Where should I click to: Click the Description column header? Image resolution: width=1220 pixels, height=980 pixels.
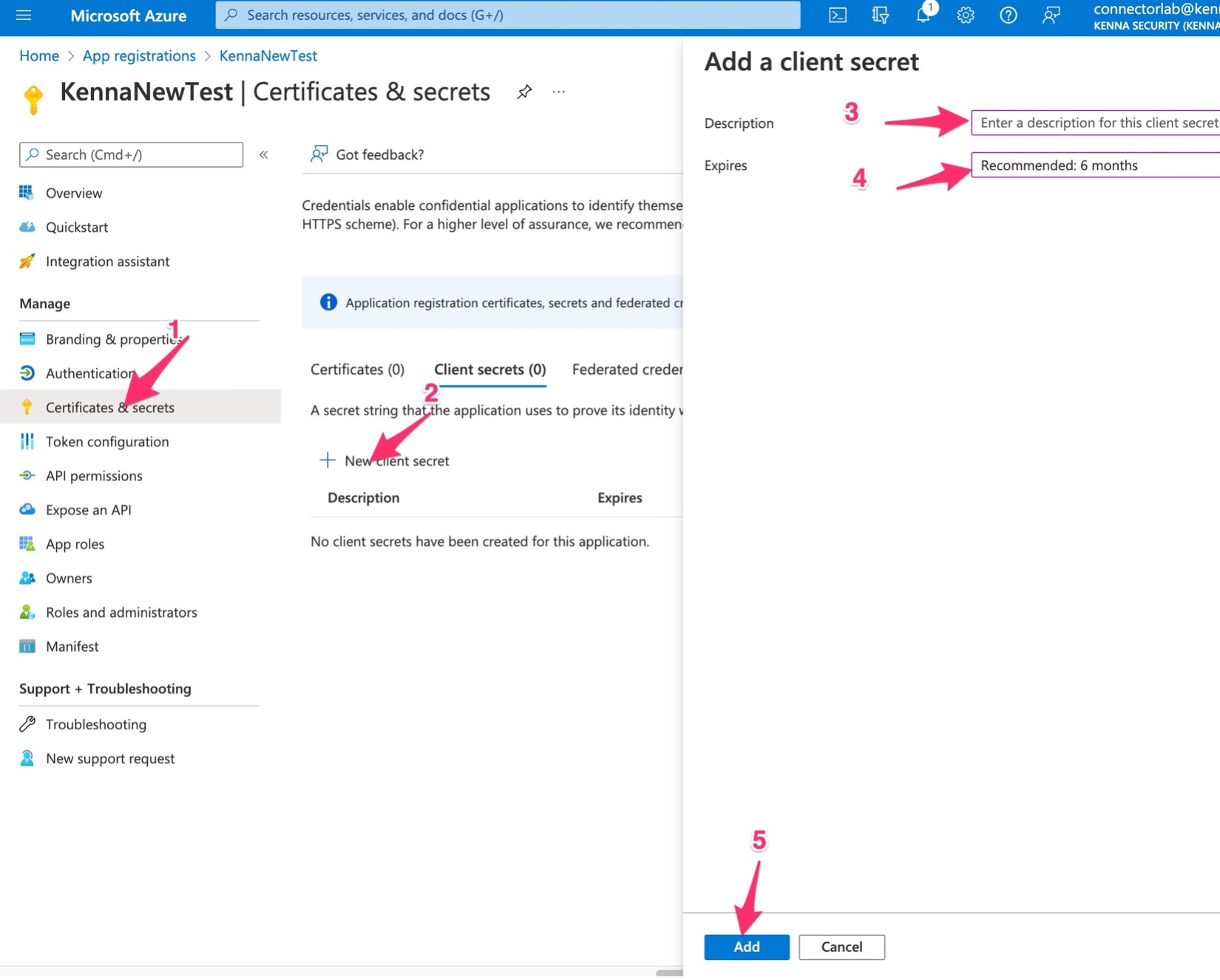click(363, 497)
